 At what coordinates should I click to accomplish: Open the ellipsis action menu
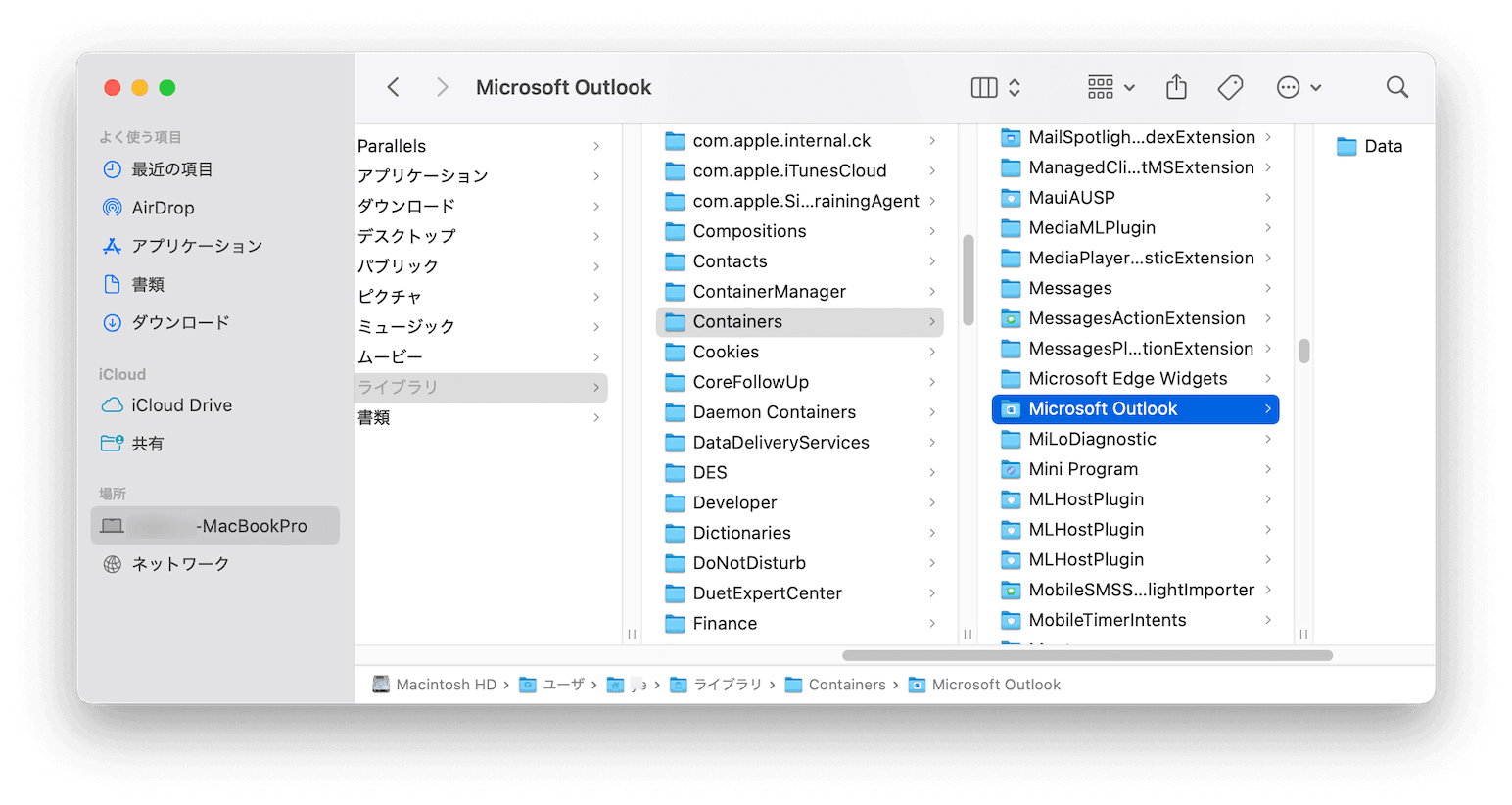tap(1299, 88)
